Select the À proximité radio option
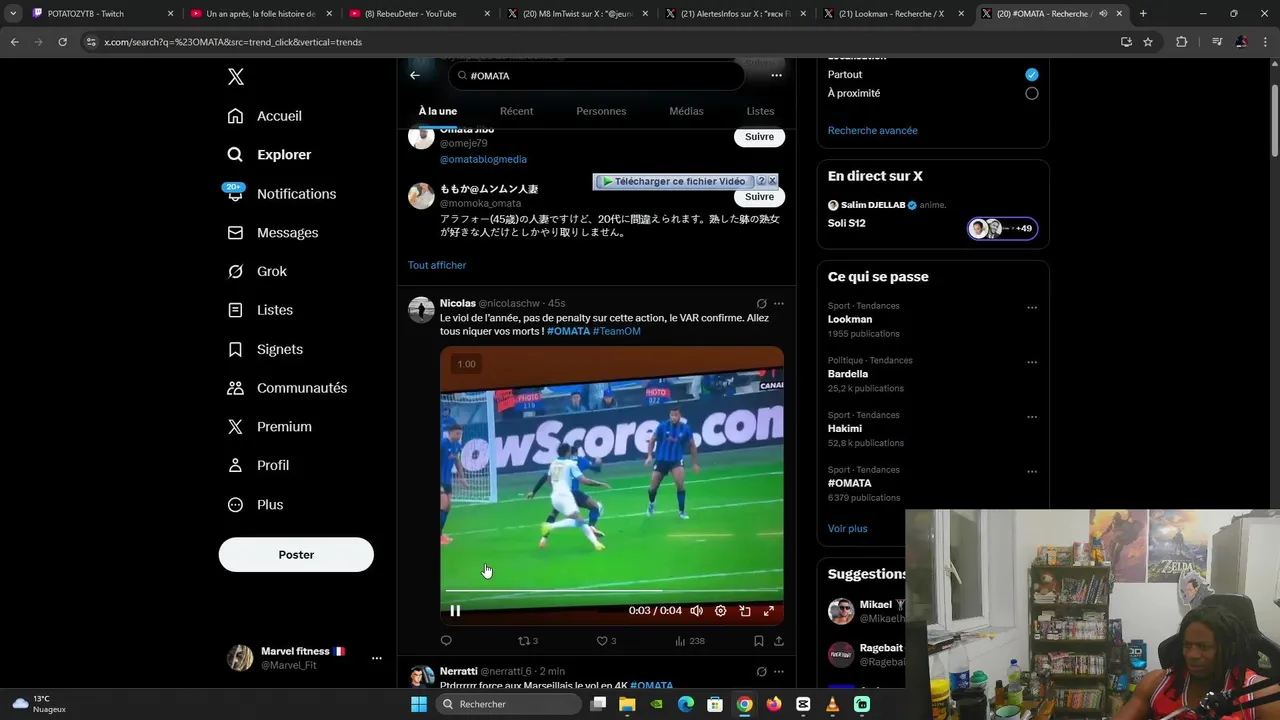The height and width of the screenshot is (720, 1280). 1031,94
